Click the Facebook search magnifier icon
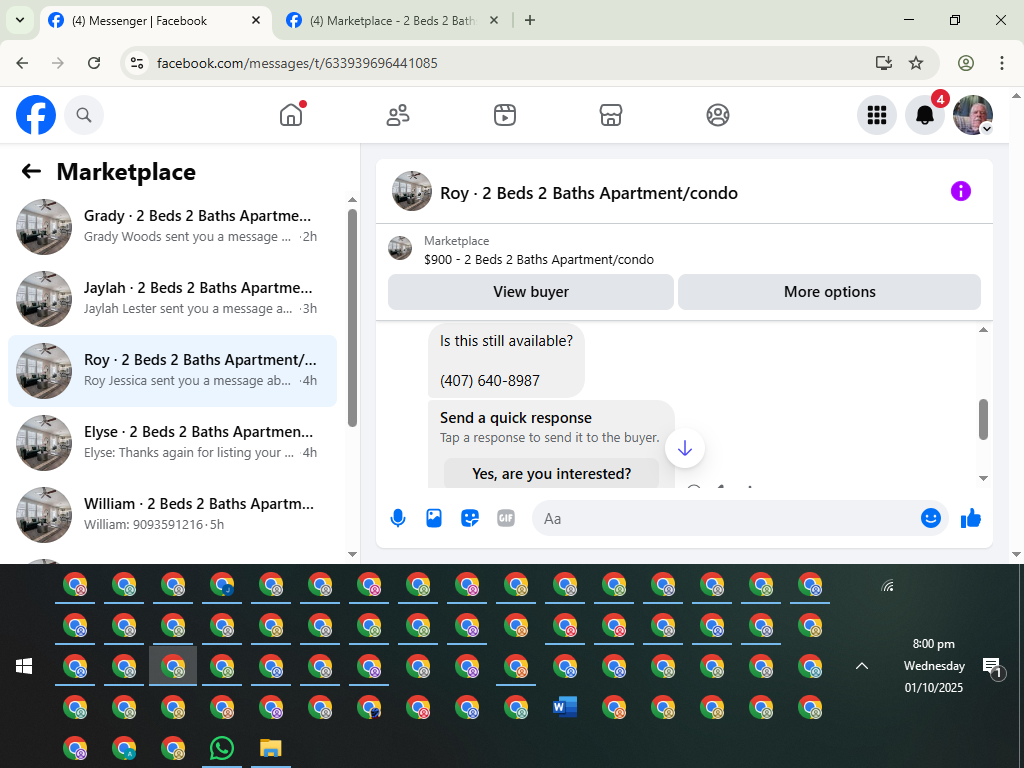 pyautogui.click(x=84, y=115)
